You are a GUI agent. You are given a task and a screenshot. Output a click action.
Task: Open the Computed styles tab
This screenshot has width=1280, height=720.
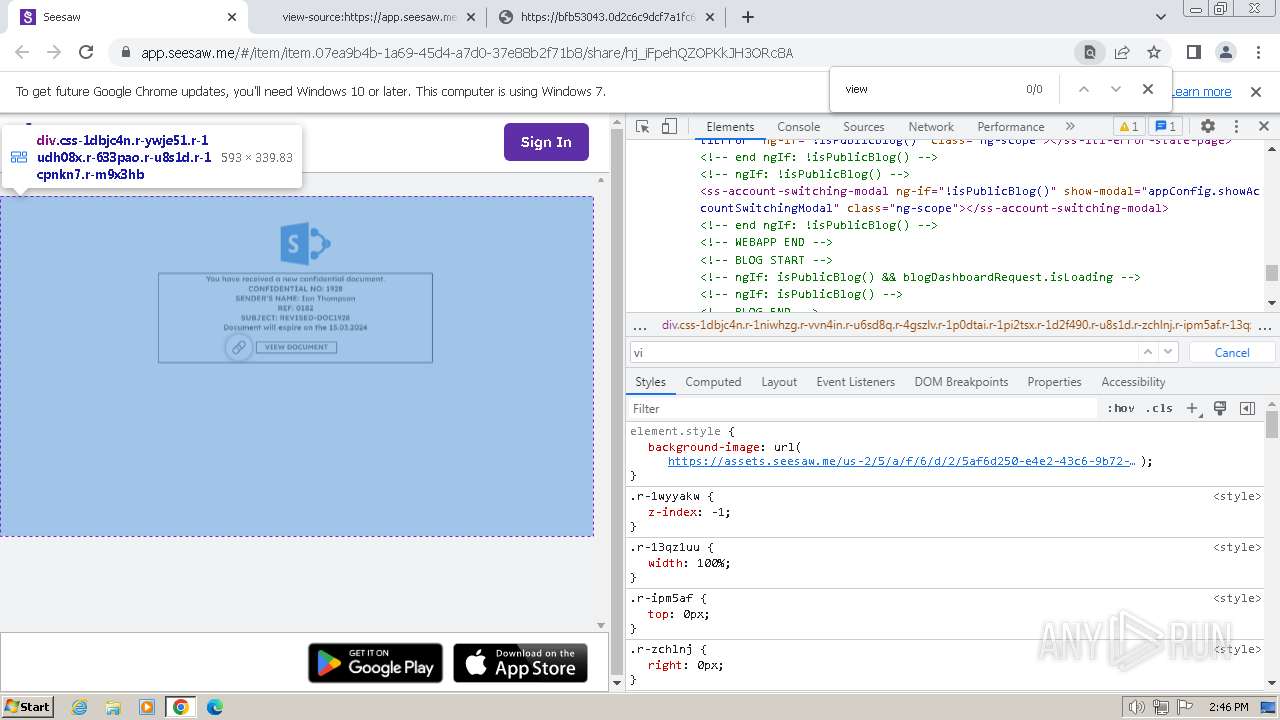coord(713,382)
